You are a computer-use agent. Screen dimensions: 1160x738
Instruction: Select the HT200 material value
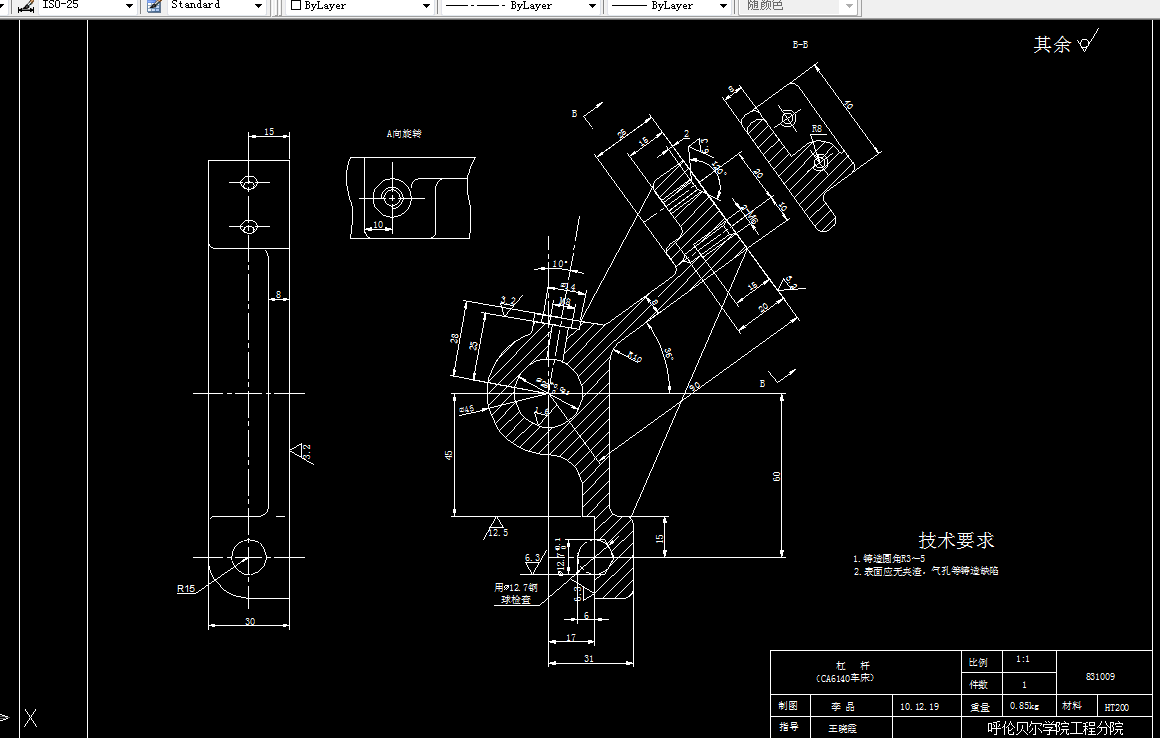1117,708
